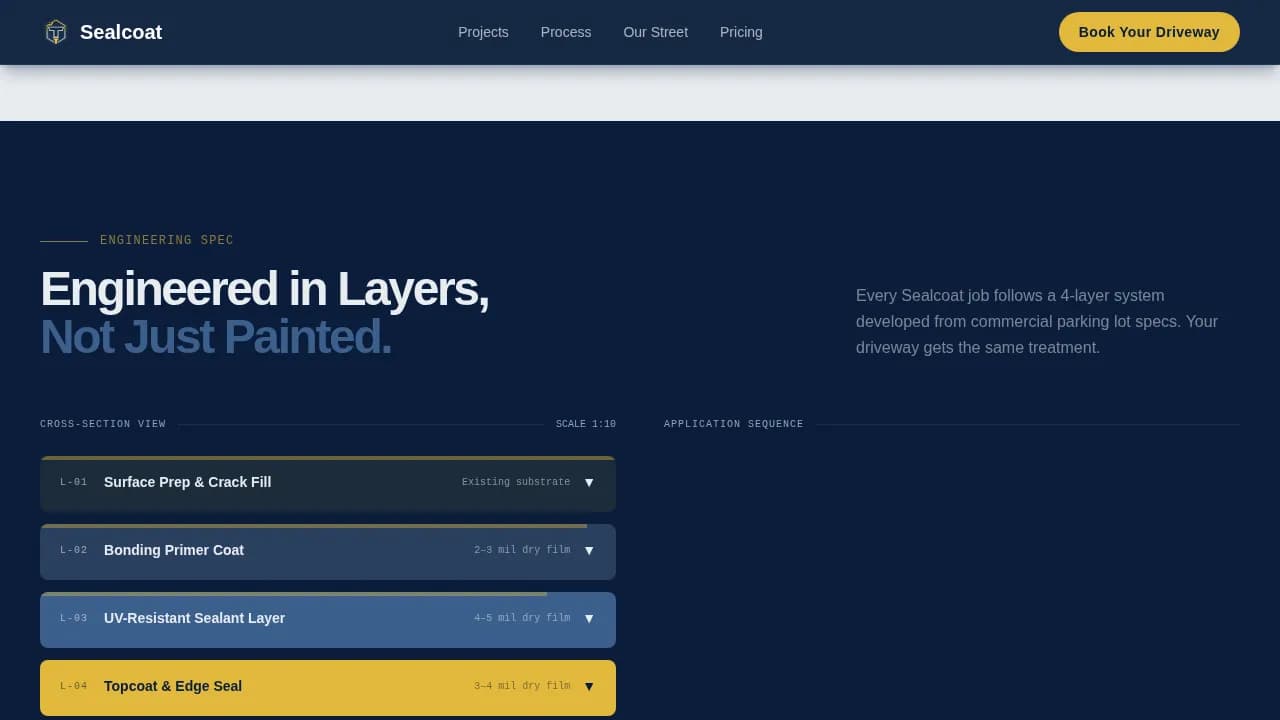Viewport: 1280px width, 720px height.
Task: Click the L-01 layer code
Action: tap(73, 482)
